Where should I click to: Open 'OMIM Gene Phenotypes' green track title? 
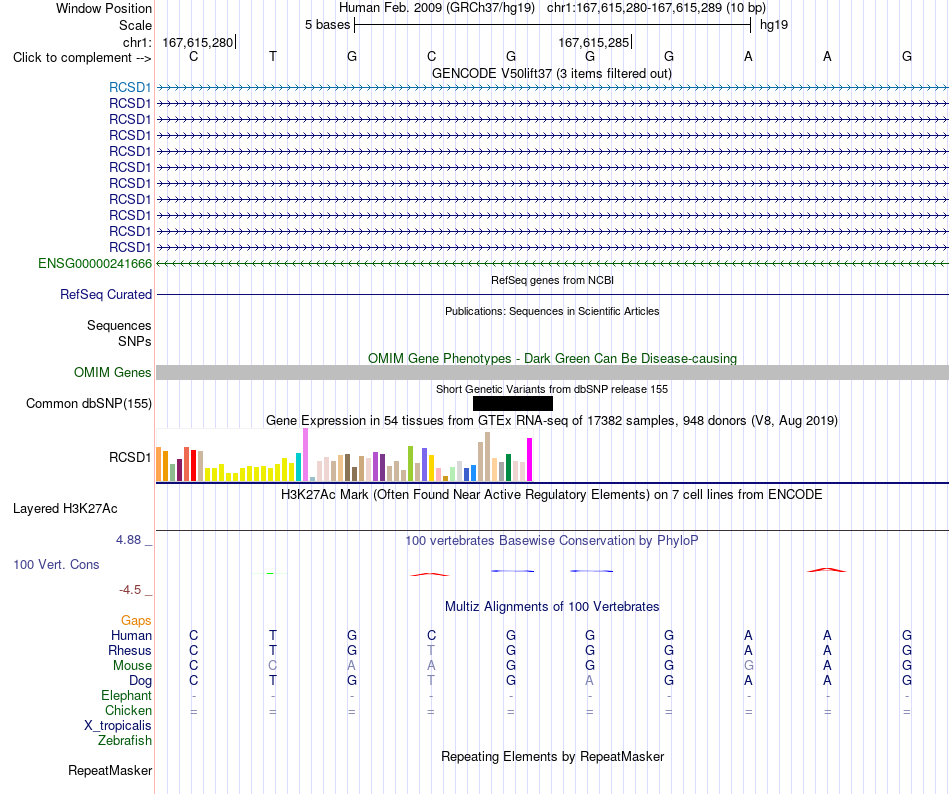(552, 359)
